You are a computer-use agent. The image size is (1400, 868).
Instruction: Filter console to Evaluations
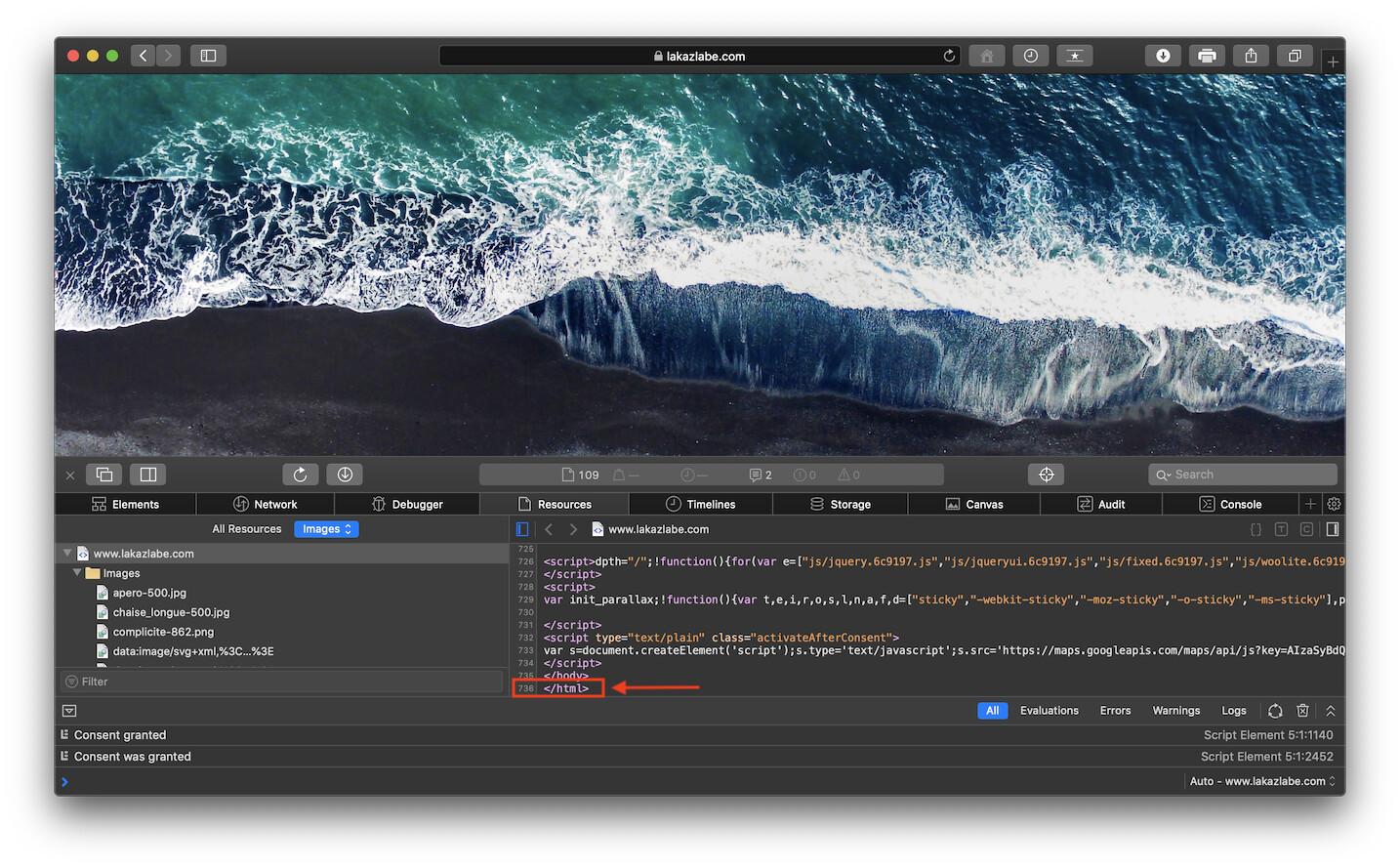tap(1050, 711)
